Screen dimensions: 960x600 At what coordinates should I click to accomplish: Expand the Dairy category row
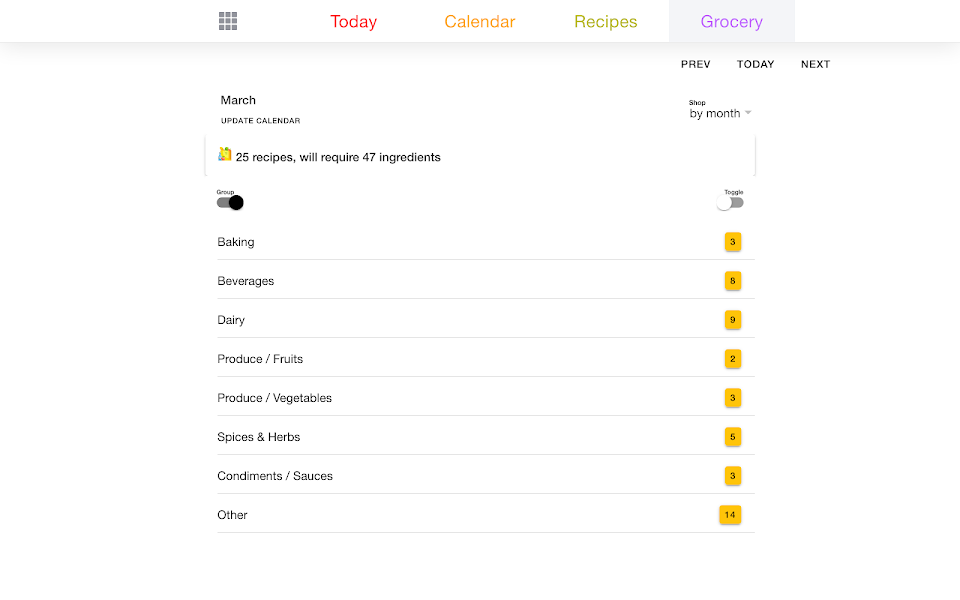click(x=232, y=320)
